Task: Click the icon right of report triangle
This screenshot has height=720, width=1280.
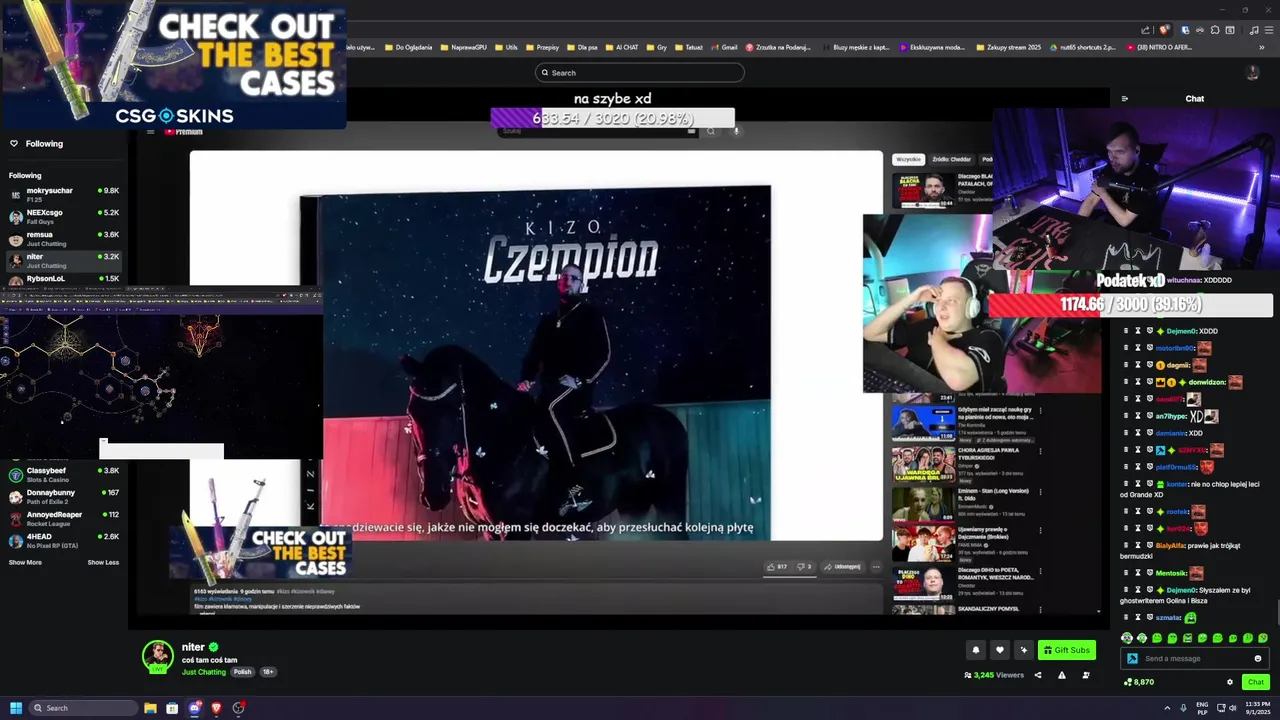Action: (x=1086, y=675)
